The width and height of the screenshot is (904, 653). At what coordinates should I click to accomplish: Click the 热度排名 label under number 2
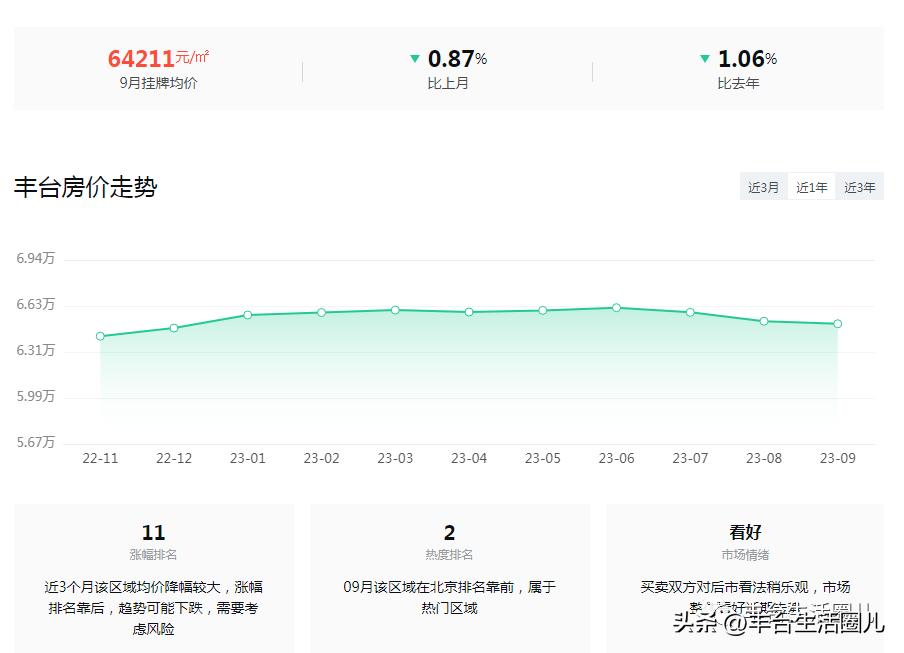tap(449, 555)
